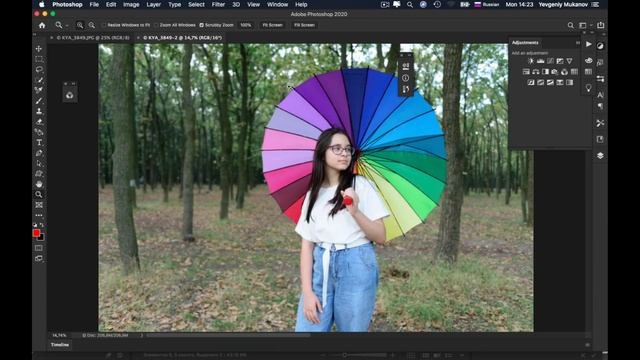640x360 pixels.
Task: Open the Edit Toolbar three-dots menu
Action: (39, 215)
